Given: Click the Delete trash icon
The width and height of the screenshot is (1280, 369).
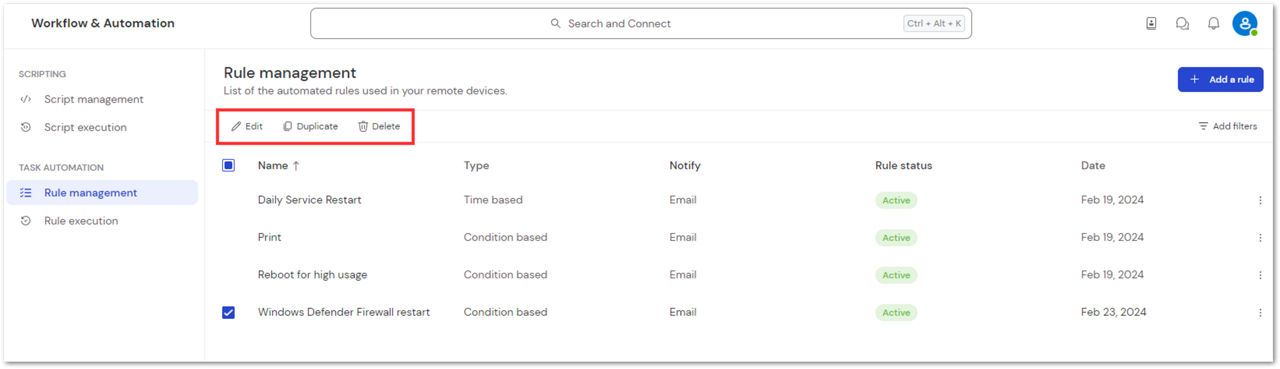Looking at the screenshot, I should (363, 127).
